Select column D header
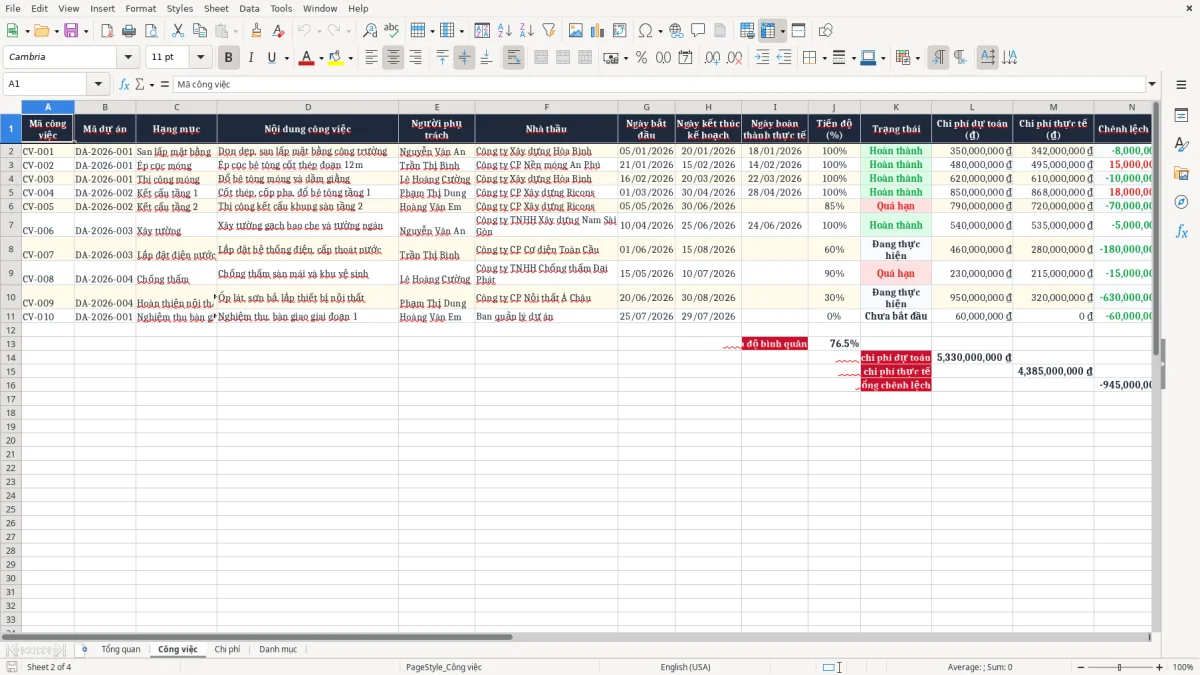Screen dimensions: 1200x675 click(x=307, y=107)
